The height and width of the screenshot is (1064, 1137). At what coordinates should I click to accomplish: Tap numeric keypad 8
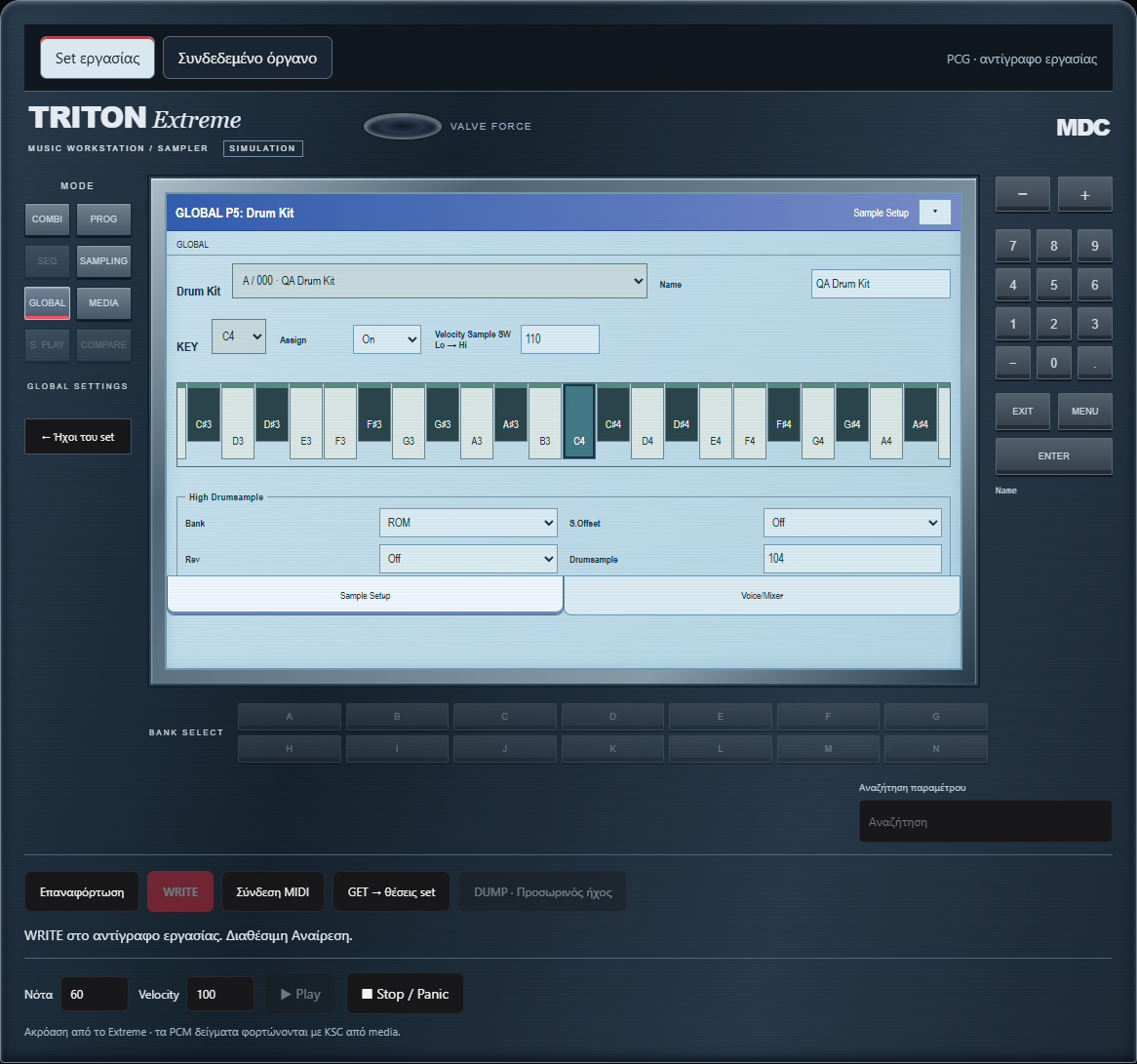click(1053, 246)
